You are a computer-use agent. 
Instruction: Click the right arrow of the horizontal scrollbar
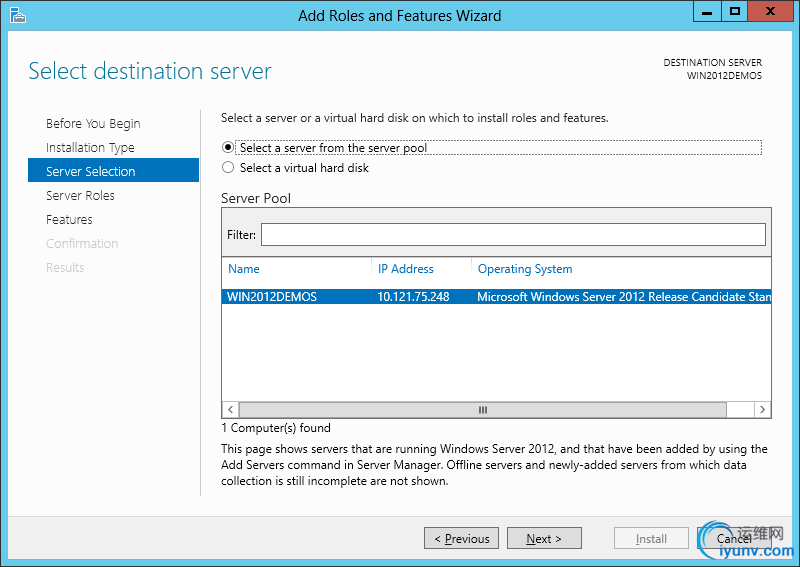pos(762,409)
